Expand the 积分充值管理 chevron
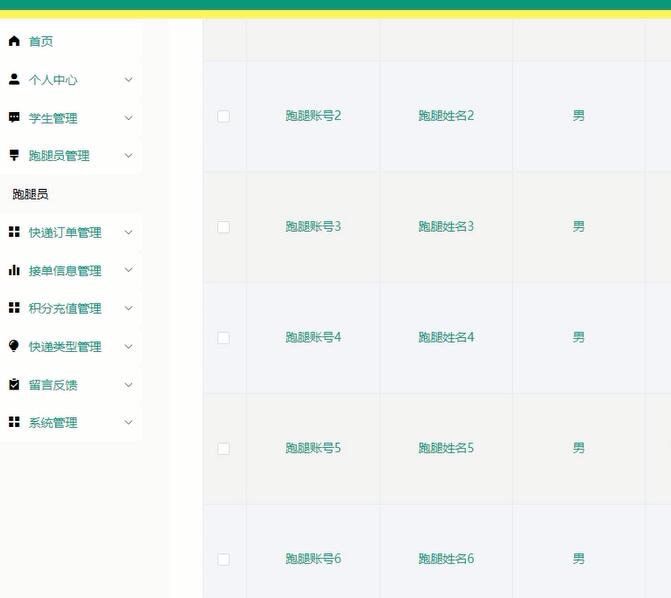Viewport: 671px width, 598px height. 128,308
